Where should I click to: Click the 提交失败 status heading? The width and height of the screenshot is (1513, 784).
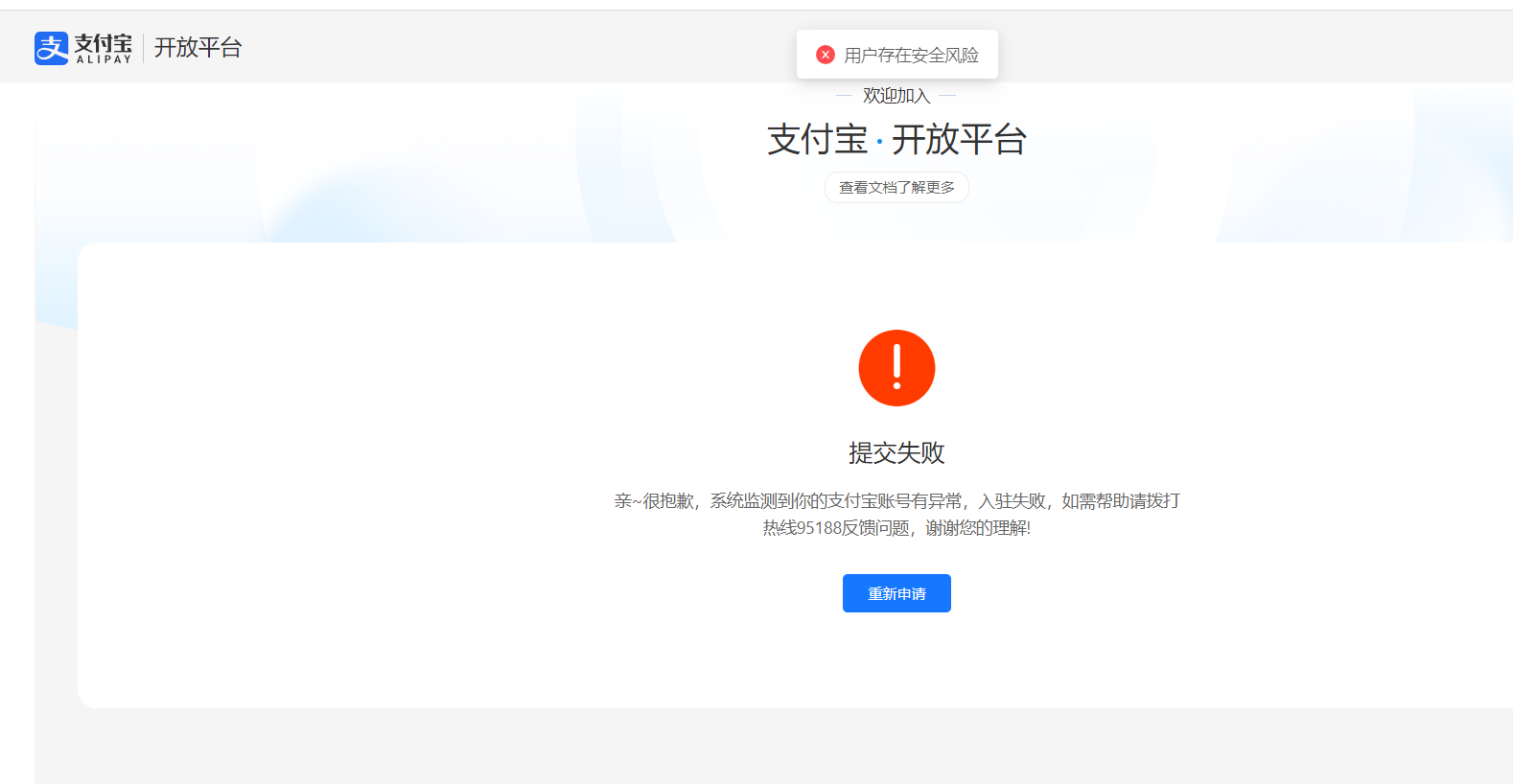(x=896, y=452)
